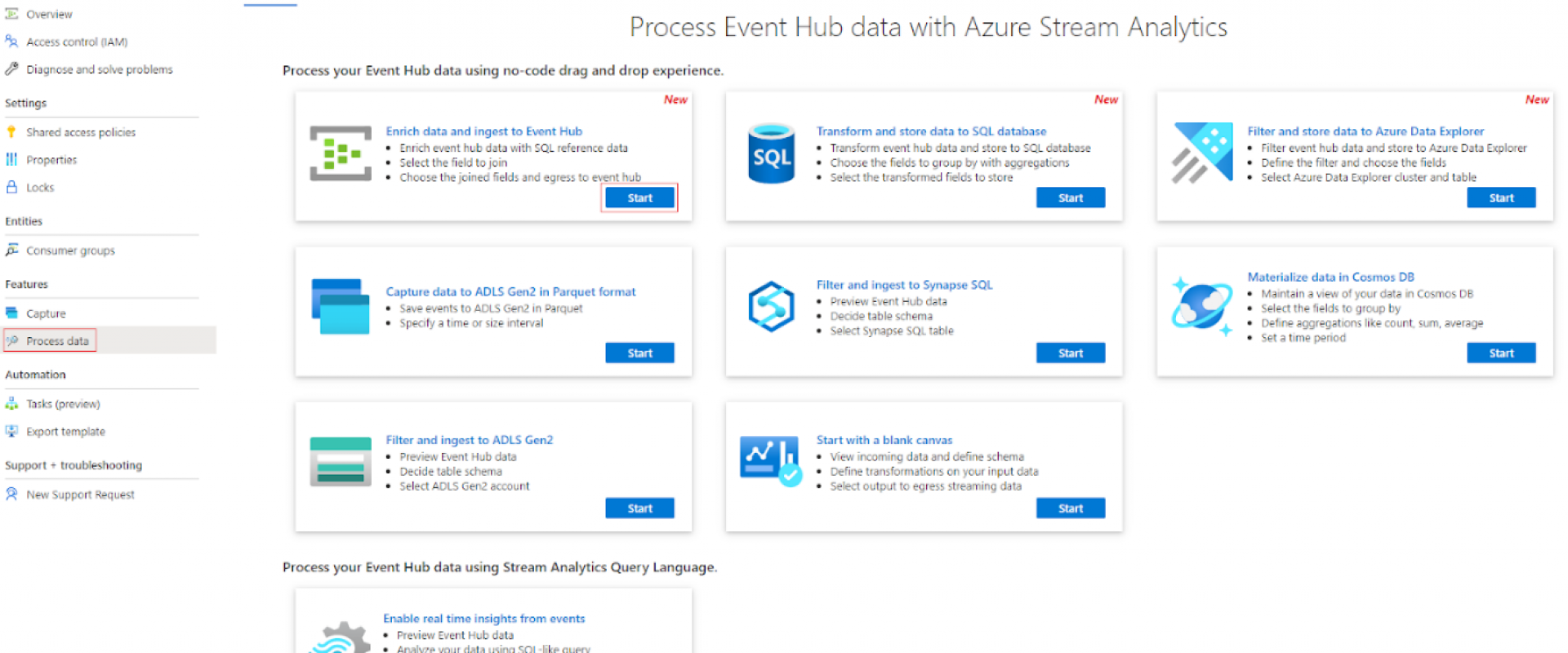The image size is (1568, 653).
Task: Click the ADLS Gen2 storage card icon
Action: [341, 462]
